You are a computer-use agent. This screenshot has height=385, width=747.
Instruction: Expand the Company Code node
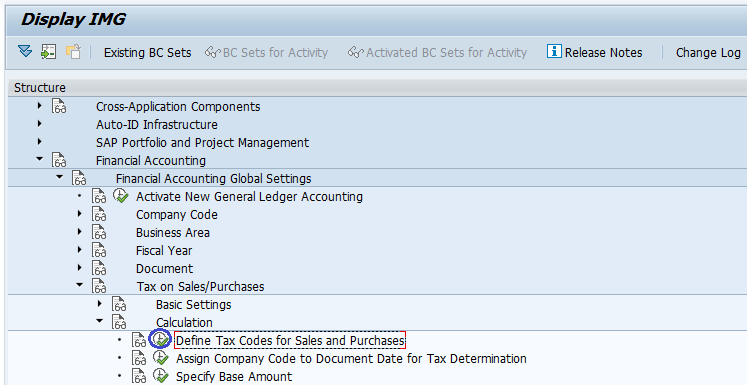[x=80, y=214]
